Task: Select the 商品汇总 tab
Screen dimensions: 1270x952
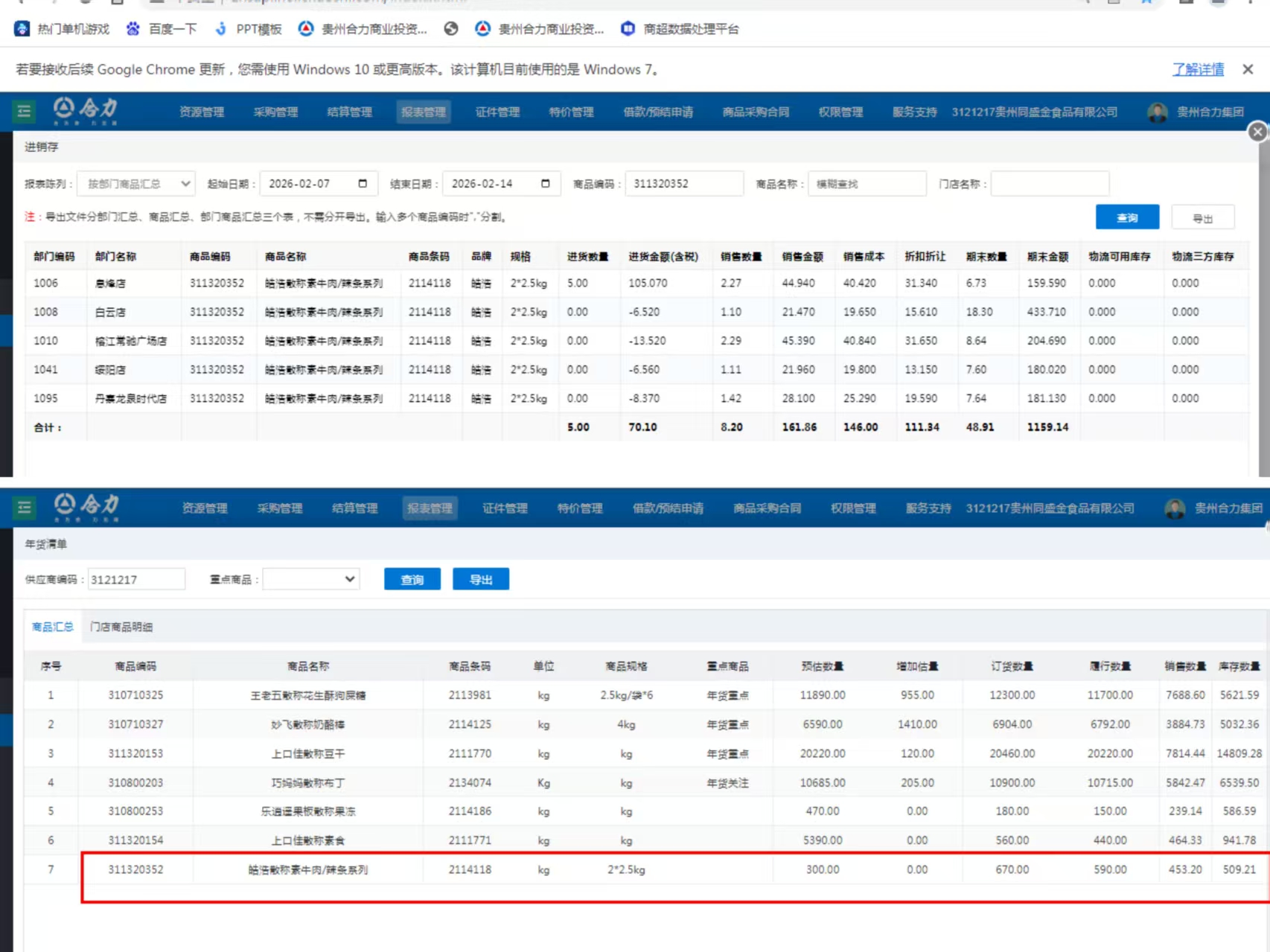Action: pos(53,627)
